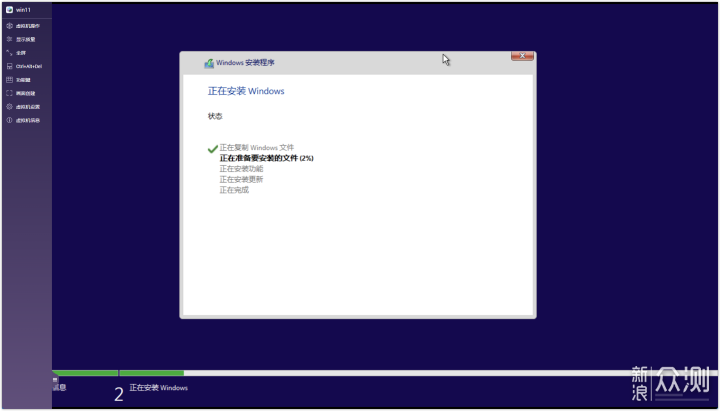Click the step number 2 at the bottom
The height and width of the screenshot is (411, 720).
[x=119, y=394]
